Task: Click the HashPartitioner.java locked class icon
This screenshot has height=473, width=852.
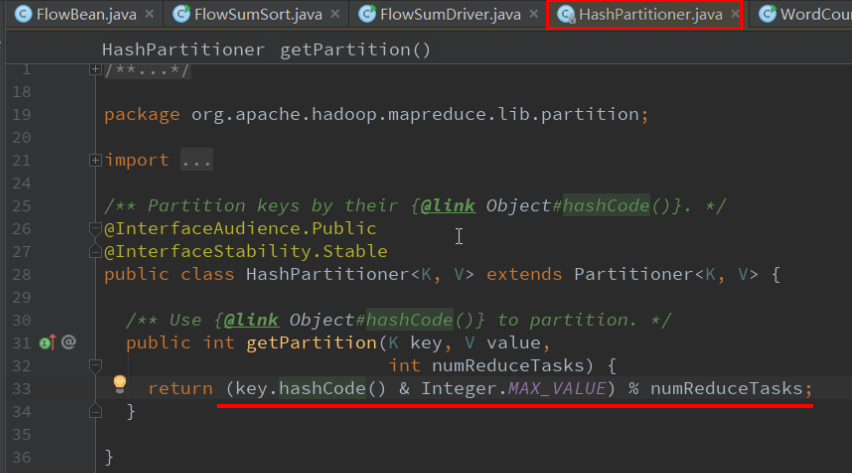Action: [566, 14]
